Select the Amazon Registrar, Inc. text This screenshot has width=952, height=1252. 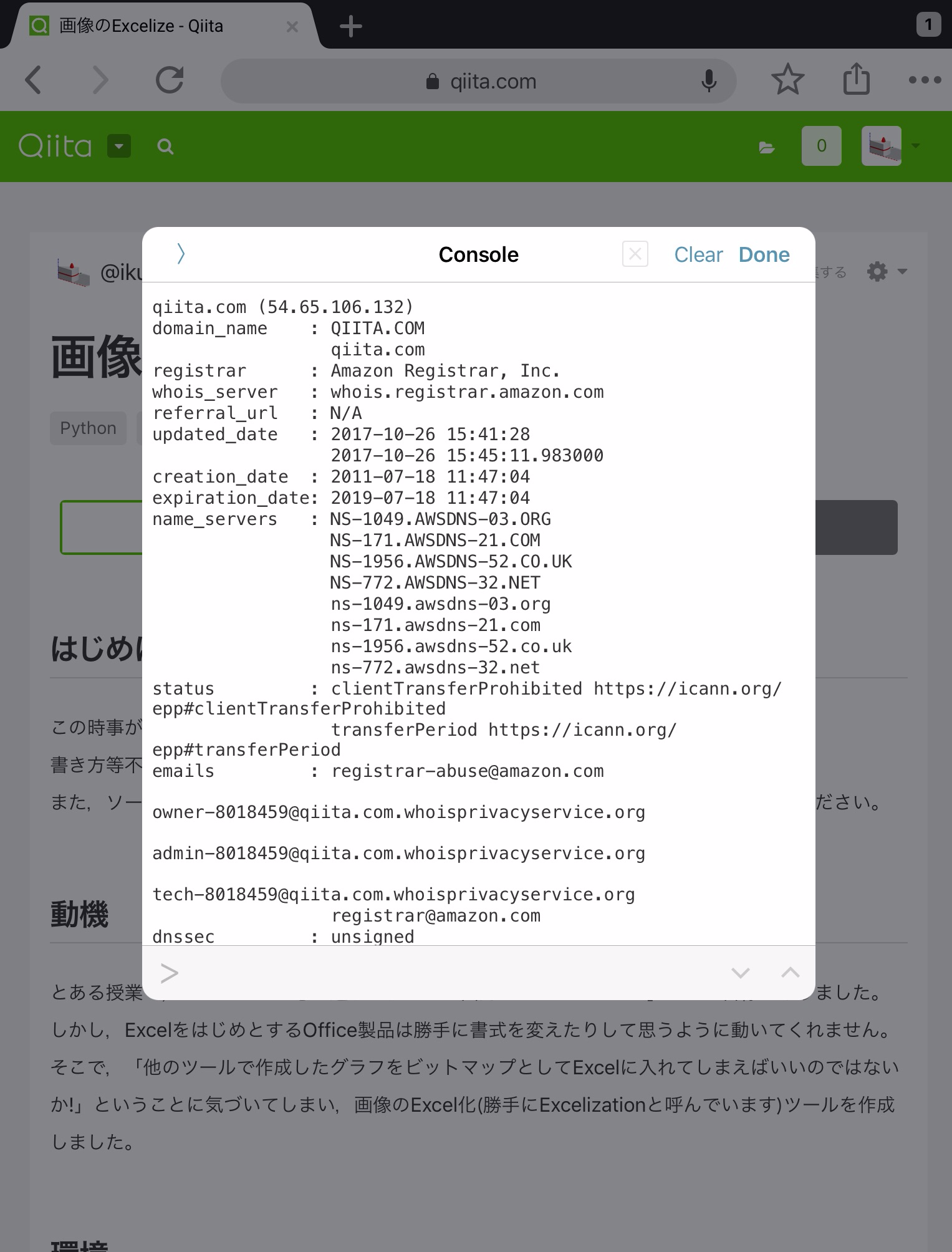(x=445, y=371)
